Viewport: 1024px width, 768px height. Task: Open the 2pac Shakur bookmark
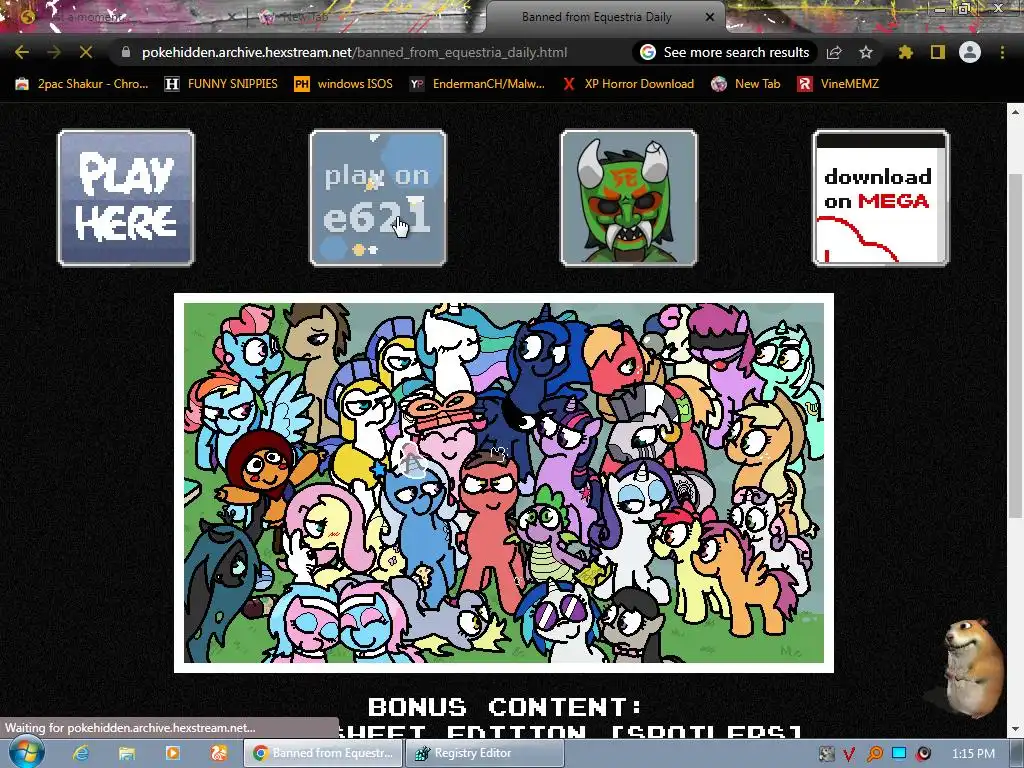coord(82,84)
